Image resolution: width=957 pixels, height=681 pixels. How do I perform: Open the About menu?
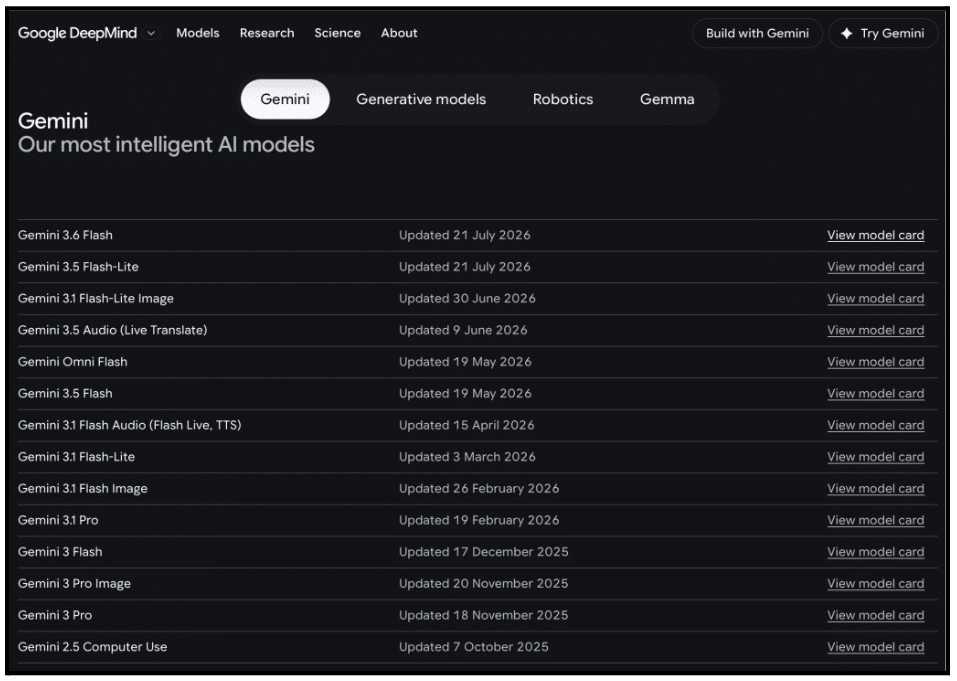[399, 33]
